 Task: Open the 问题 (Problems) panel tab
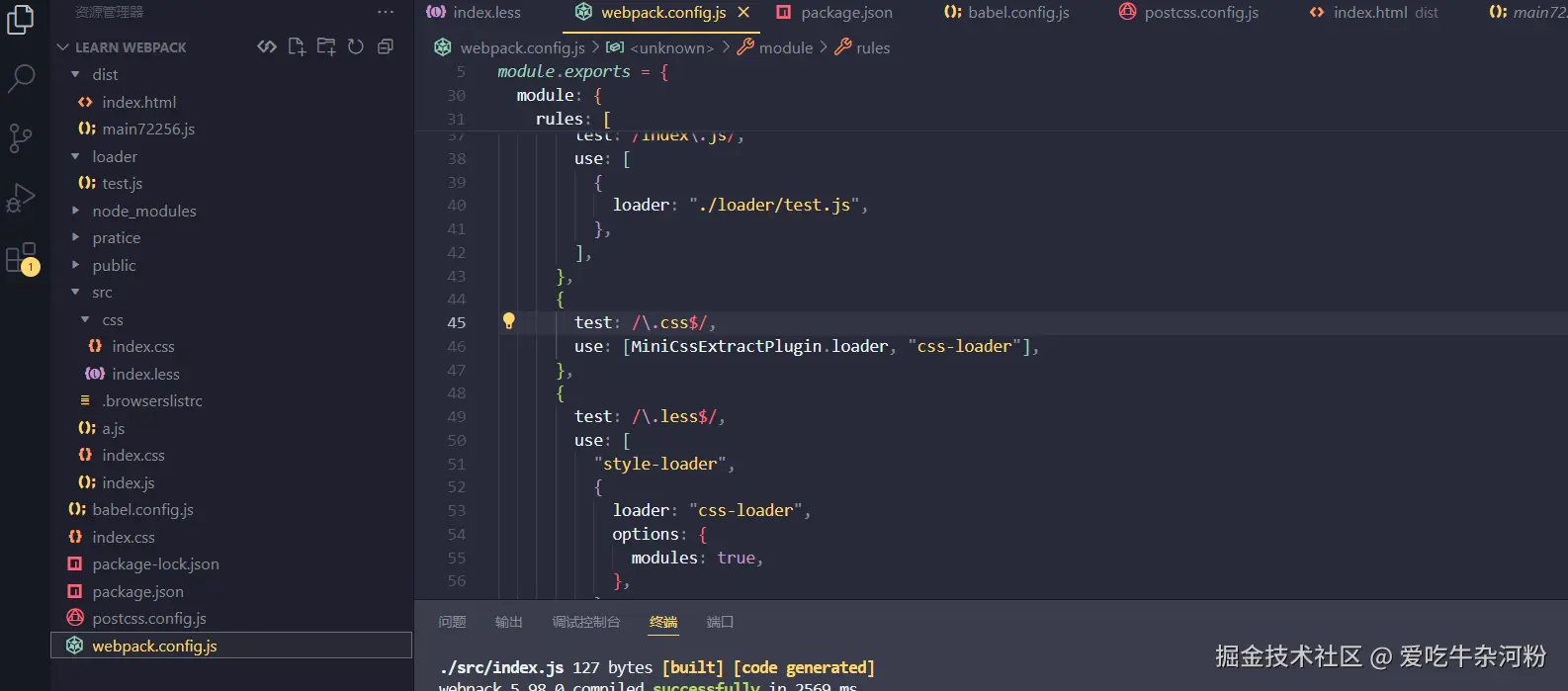pos(452,622)
